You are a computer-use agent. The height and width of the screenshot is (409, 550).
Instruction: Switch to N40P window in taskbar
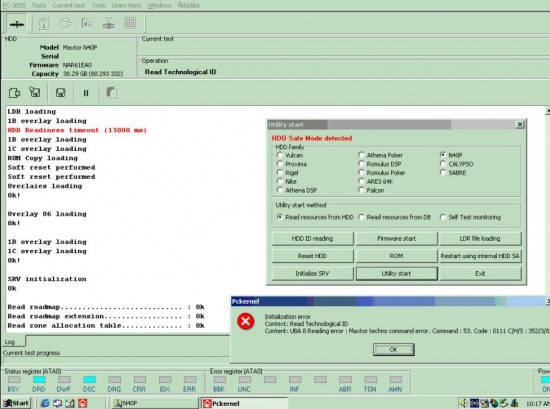click(154, 403)
